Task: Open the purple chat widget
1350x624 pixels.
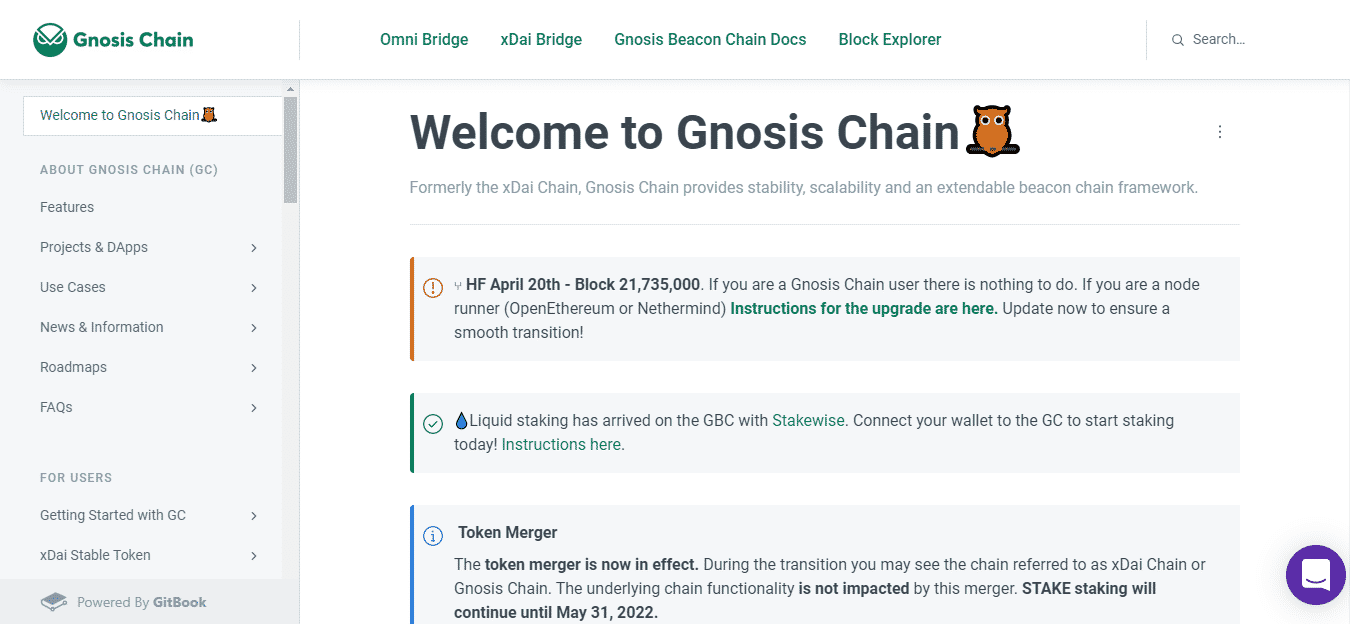Action: pyautogui.click(x=1316, y=575)
